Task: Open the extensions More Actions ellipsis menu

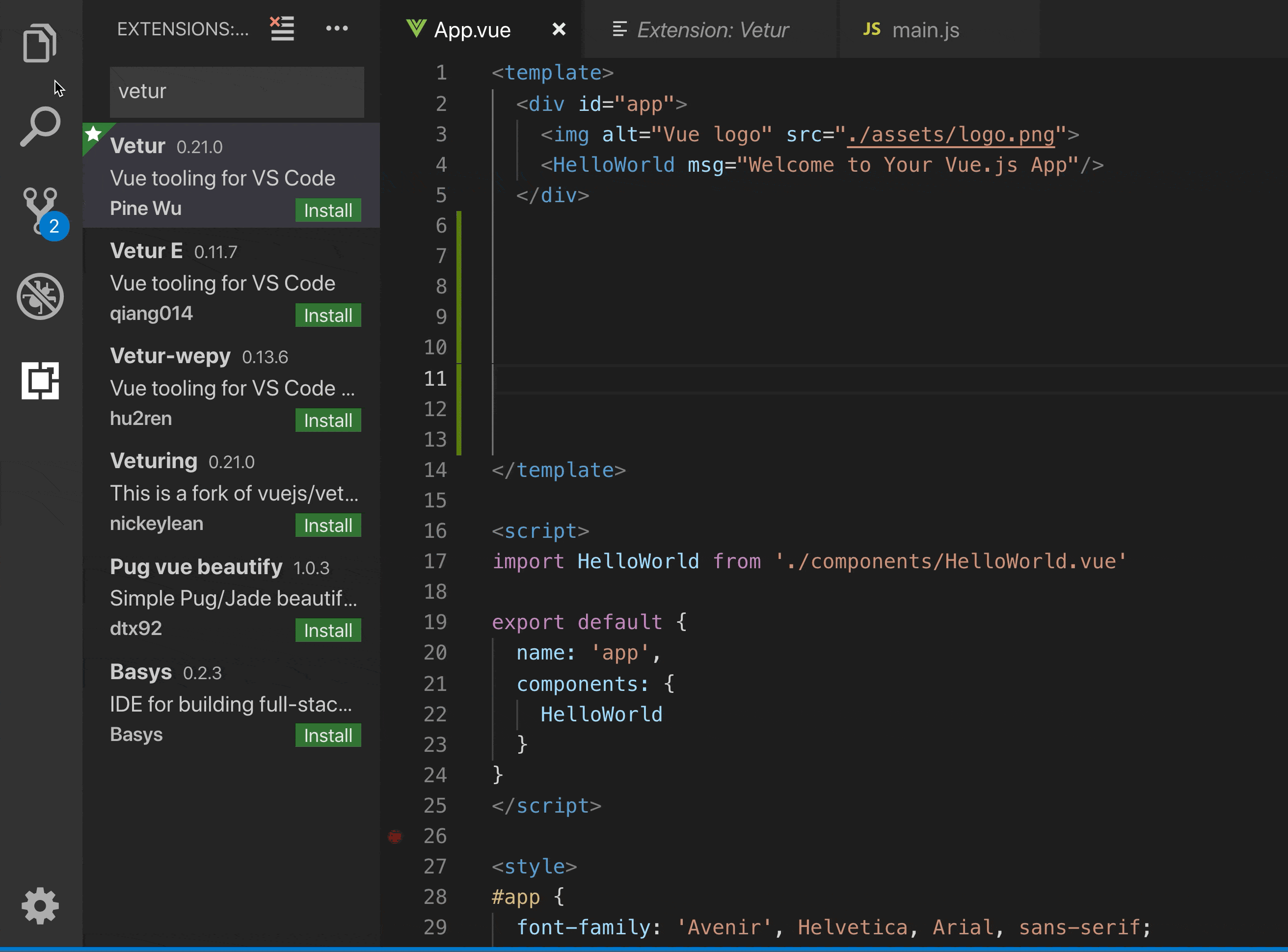Action: (337, 28)
